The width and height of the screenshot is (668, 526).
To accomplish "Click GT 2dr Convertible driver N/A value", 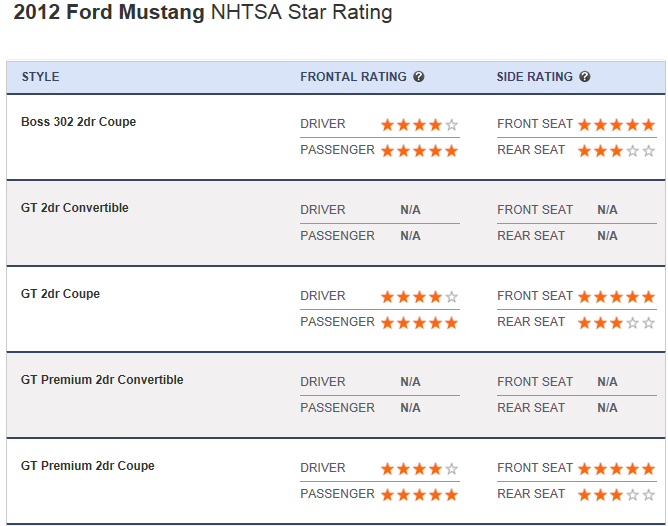I will (x=410, y=210).
